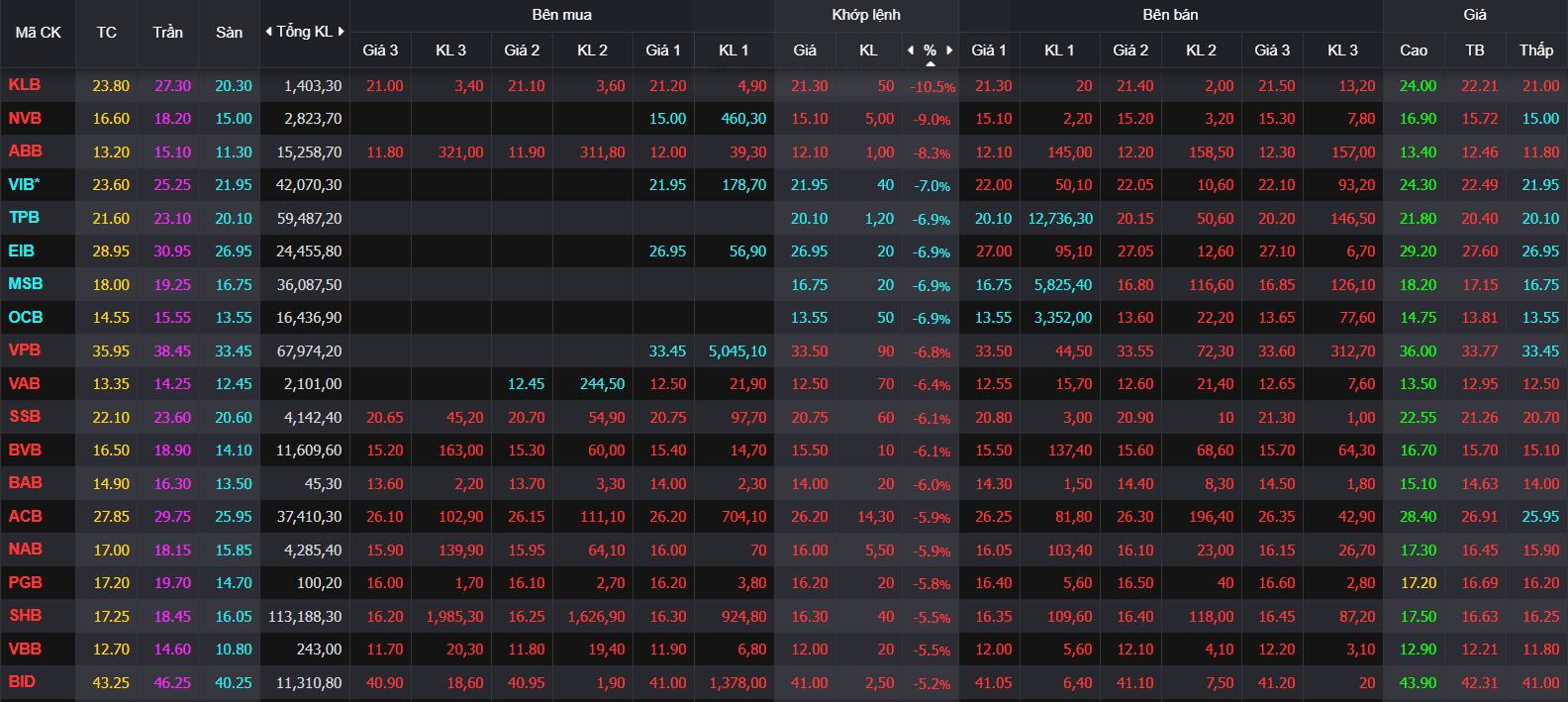Click the Giá header under Khớp lệnh

point(805,50)
